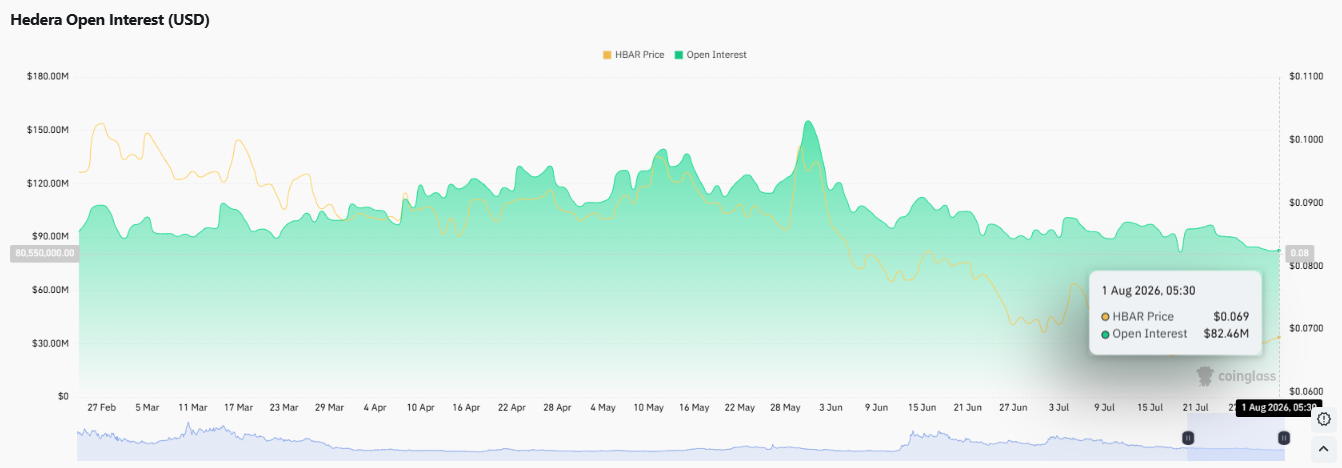1342x468 pixels.
Task: Click the scroll-to-top chevron button
Action: point(1323,448)
